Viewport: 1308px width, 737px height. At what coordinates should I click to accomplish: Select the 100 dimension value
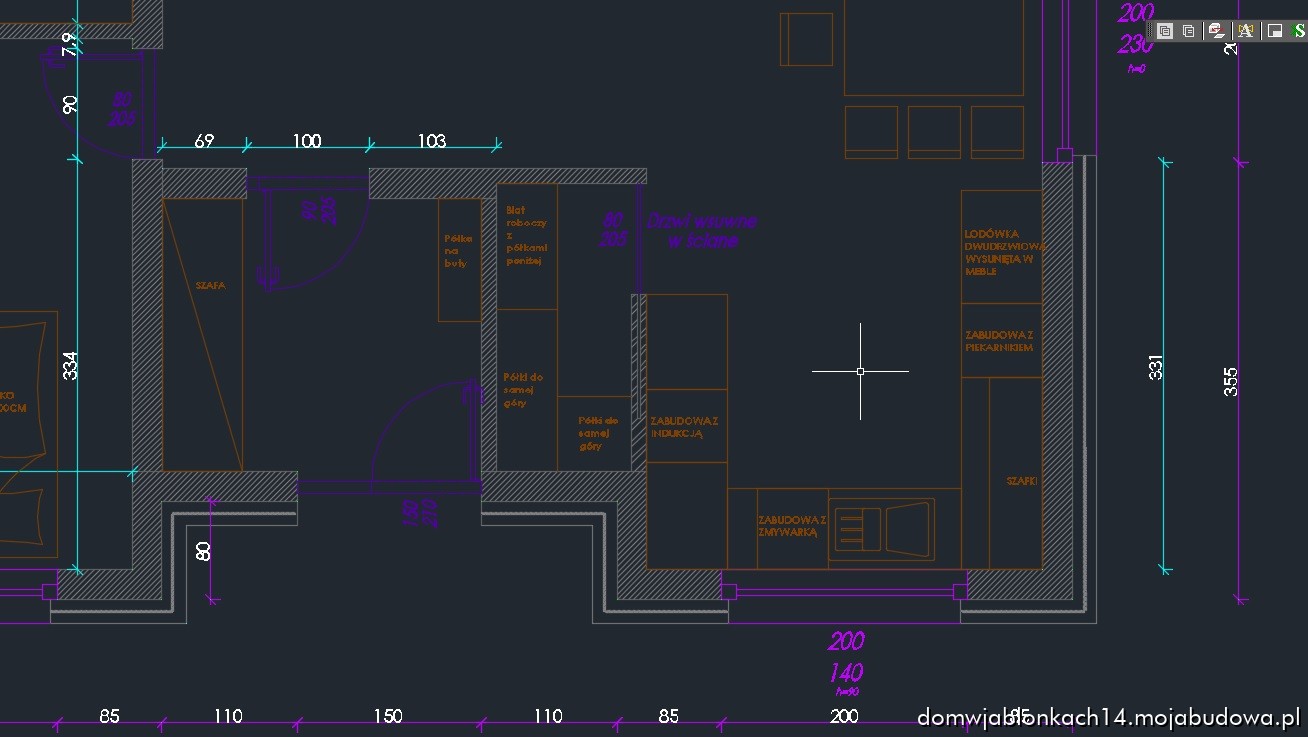coord(307,141)
